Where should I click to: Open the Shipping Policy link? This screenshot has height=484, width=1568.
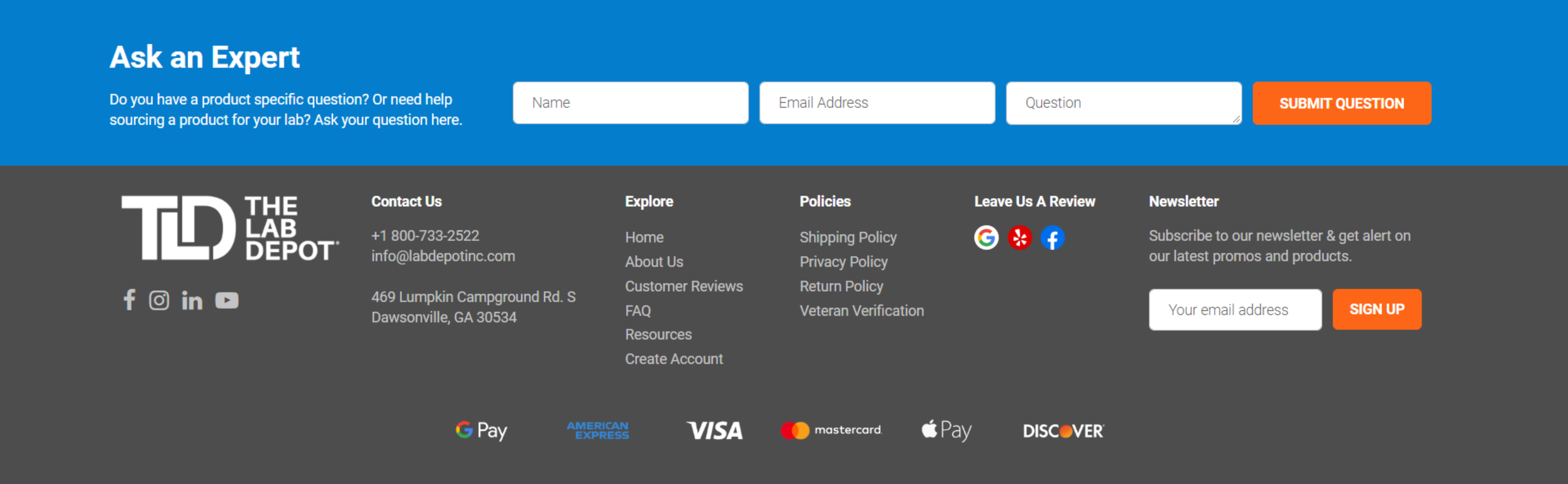click(x=848, y=237)
